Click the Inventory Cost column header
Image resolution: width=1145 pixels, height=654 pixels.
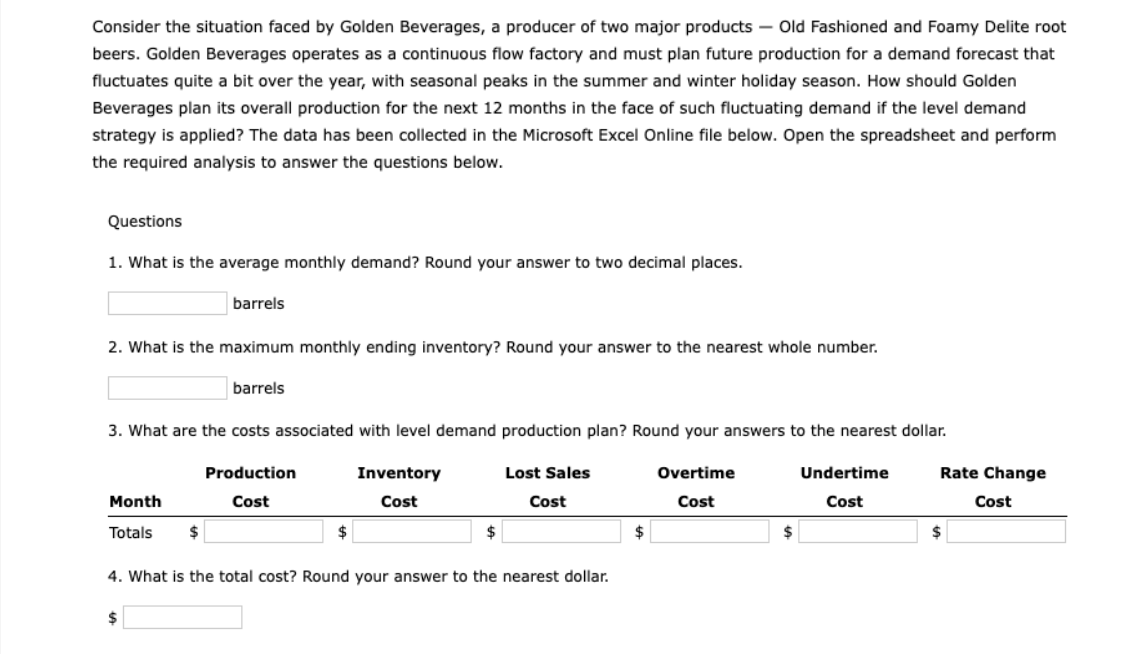pos(399,472)
